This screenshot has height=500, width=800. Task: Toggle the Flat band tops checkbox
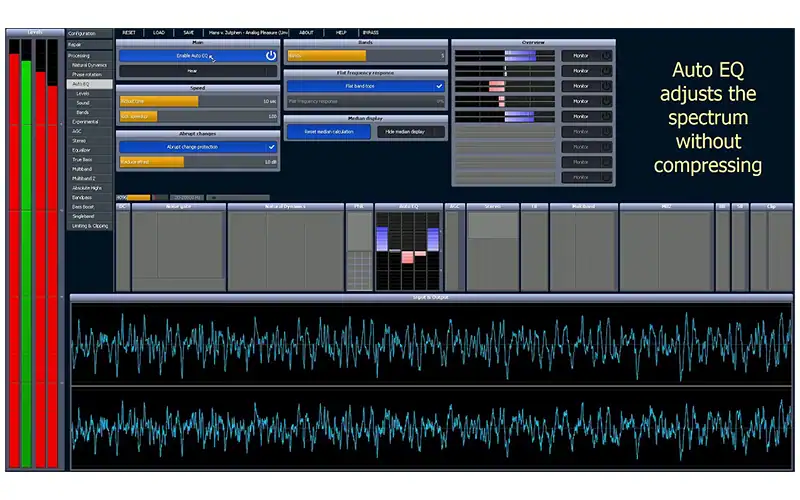pyautogui.click(x=439, y=86)
